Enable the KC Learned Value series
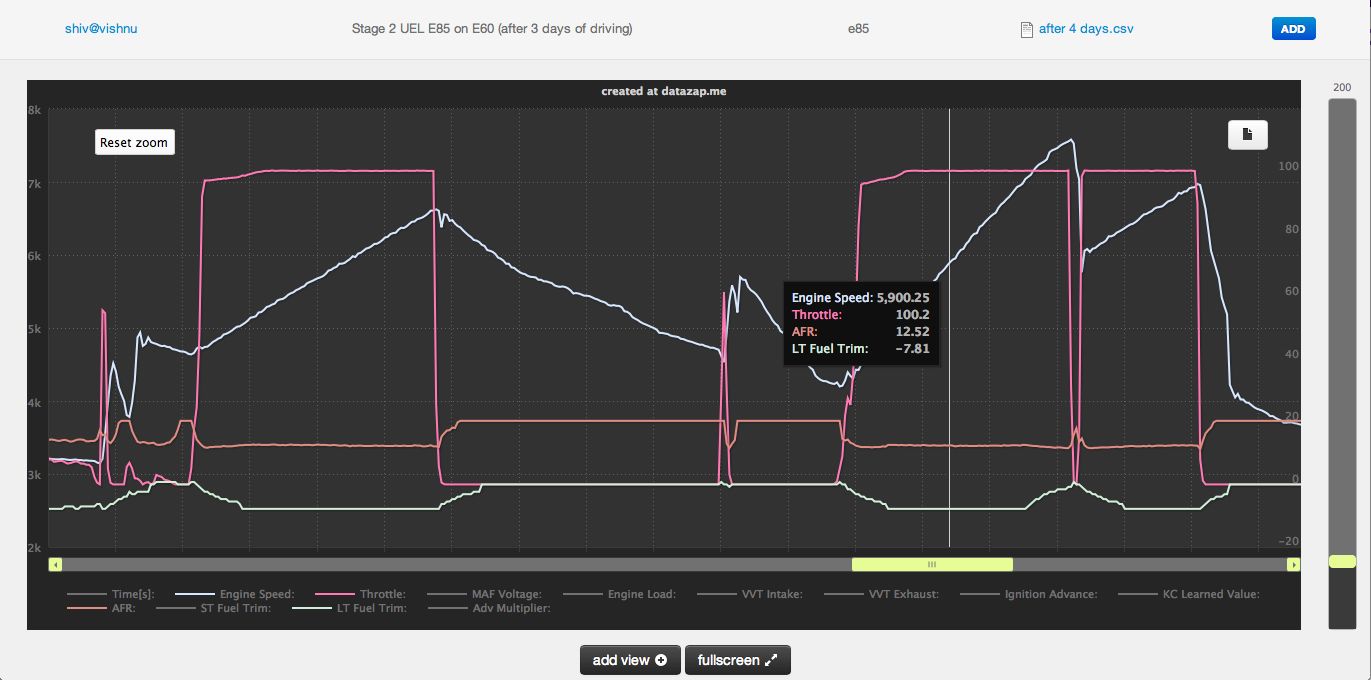 [x=1210, y=594]
